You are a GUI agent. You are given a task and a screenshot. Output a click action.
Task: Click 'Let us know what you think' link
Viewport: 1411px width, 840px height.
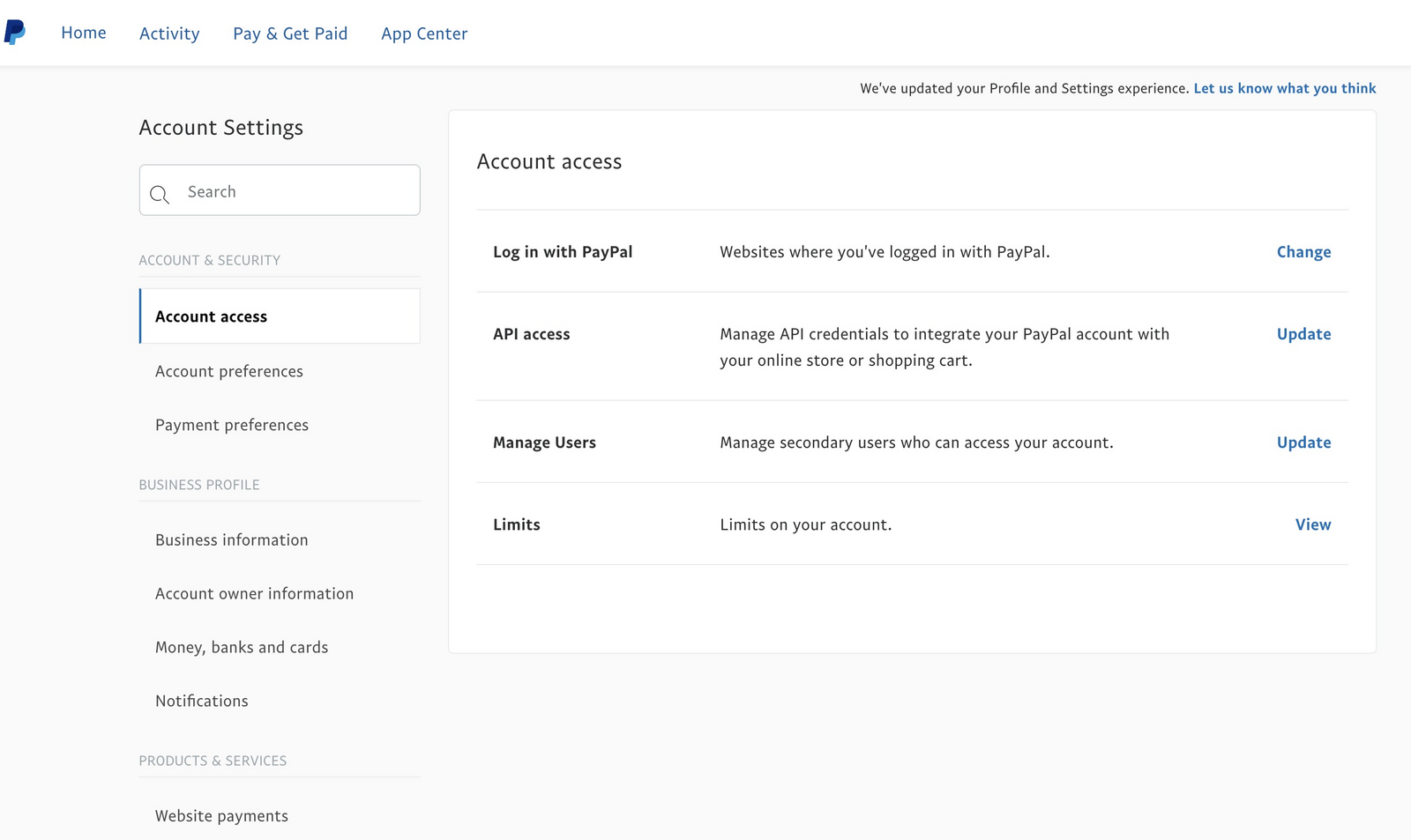[x=1284, y=88]
